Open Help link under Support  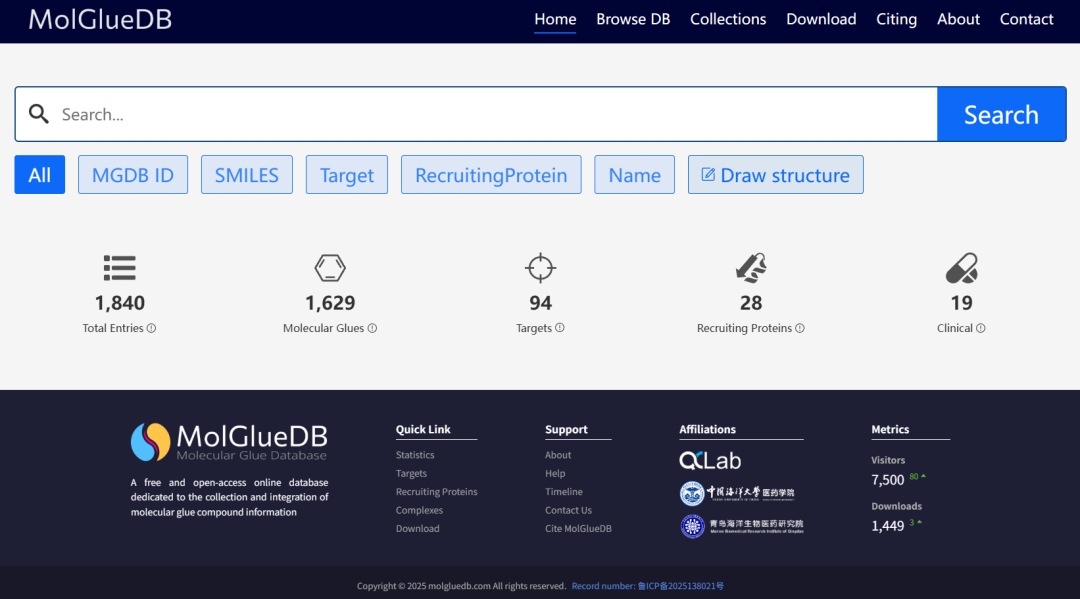click(x=555, y=474)
